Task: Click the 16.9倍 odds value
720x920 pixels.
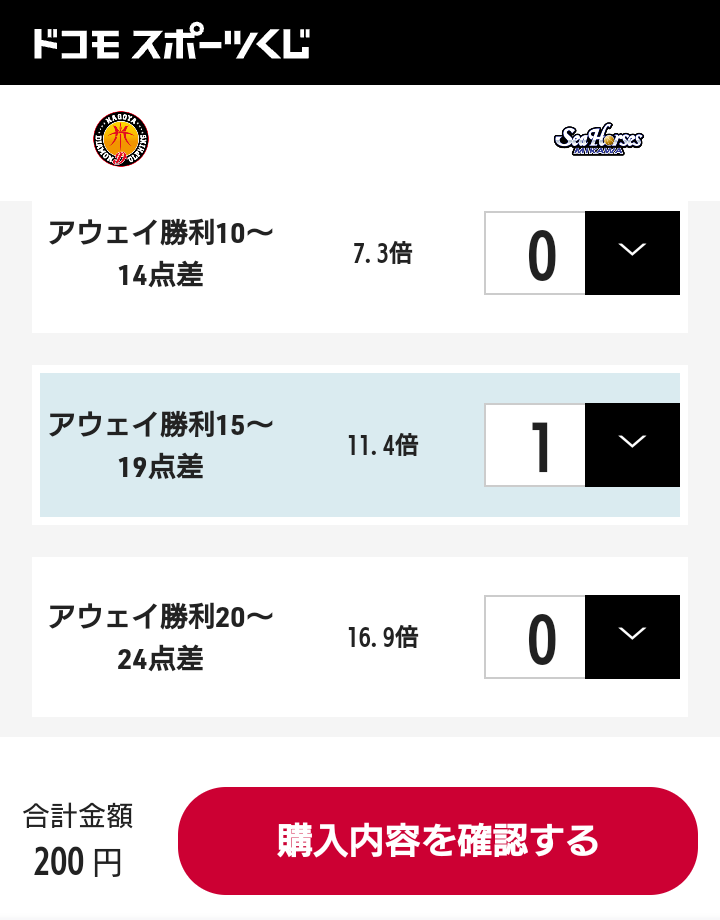Action: (x=382, y=638)
